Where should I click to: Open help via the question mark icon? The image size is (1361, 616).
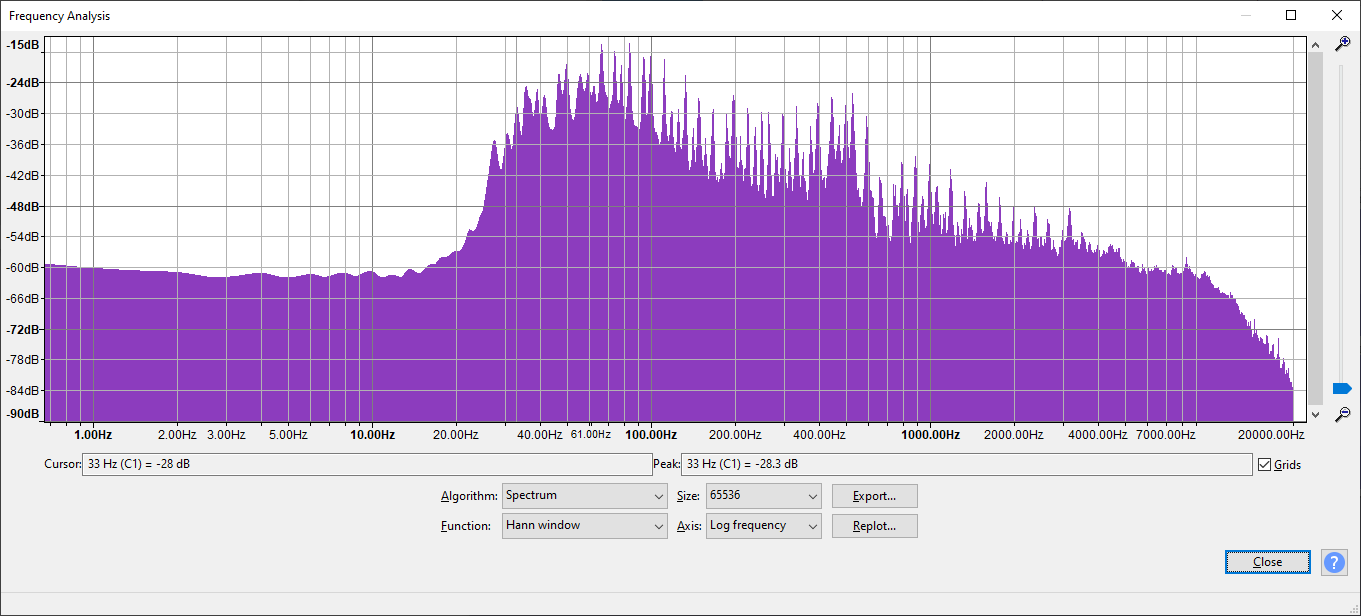[1334, 562]
